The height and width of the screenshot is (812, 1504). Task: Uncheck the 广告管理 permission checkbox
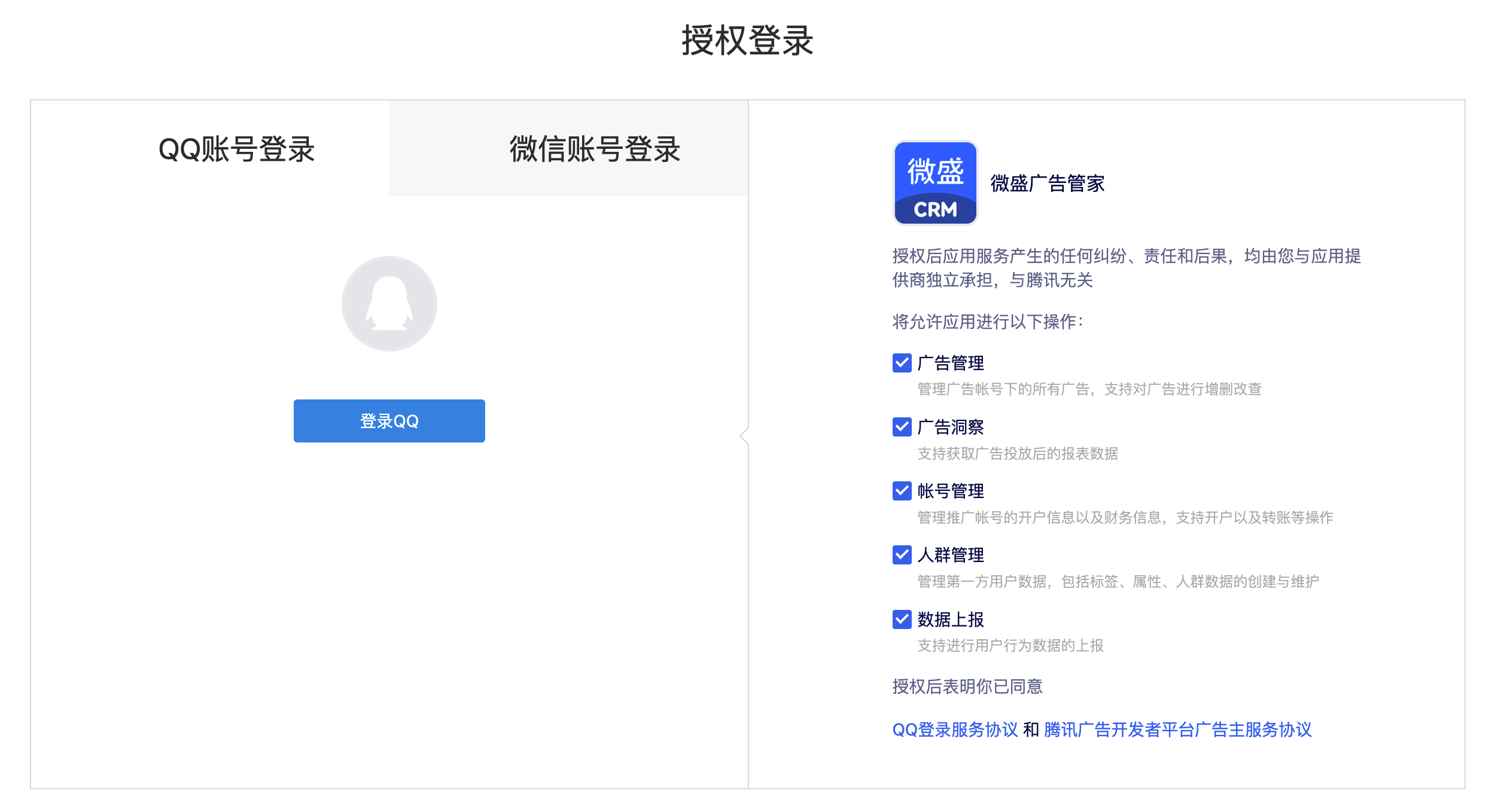coord(902,363)
